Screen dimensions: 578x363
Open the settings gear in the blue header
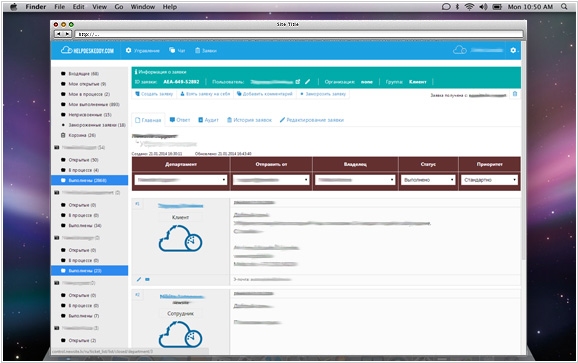coord(513,50)
